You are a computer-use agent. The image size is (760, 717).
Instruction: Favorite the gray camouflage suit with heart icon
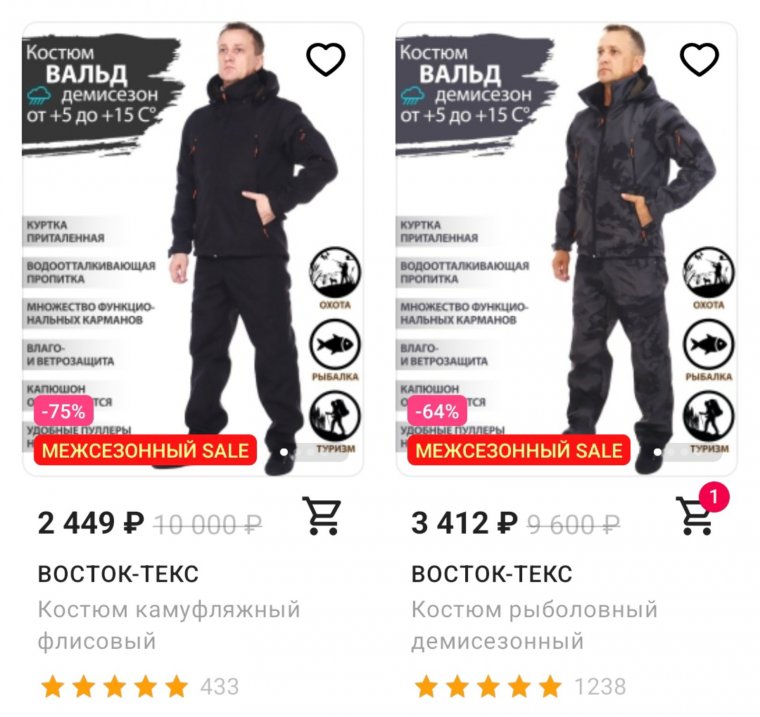click(x=699, y=60)
